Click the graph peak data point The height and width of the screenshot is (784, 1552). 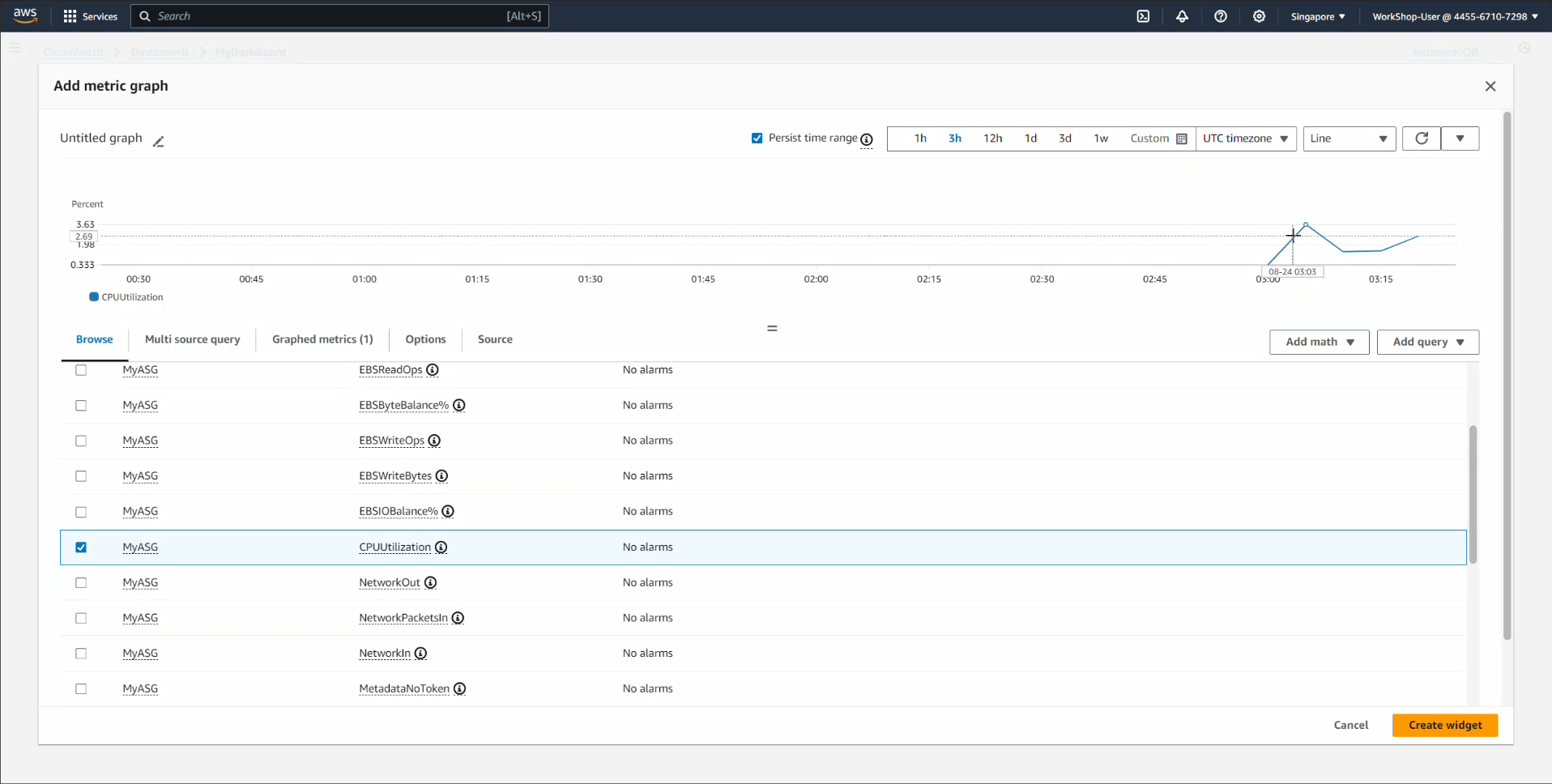1306,224
